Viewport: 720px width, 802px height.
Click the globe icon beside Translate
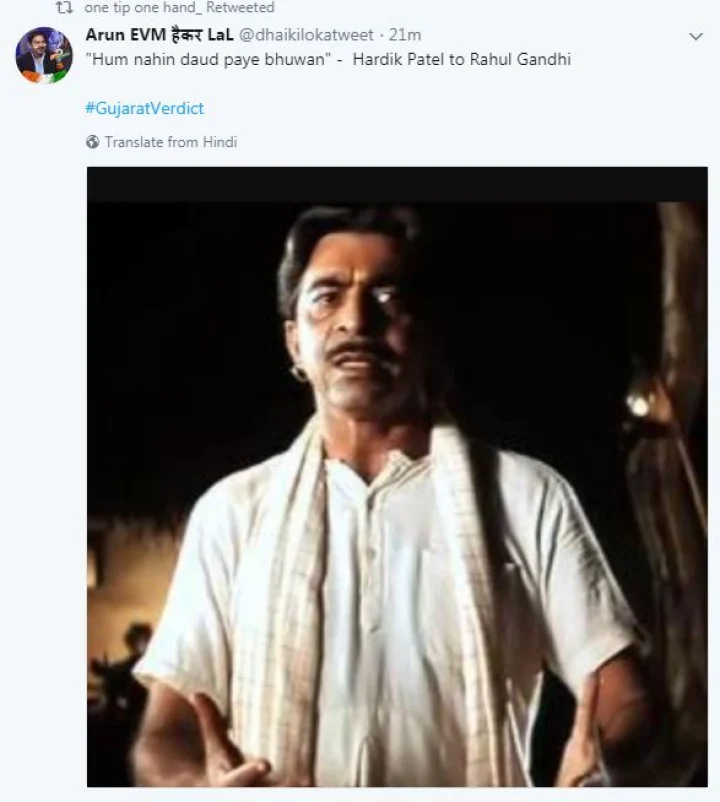[93, 142]
